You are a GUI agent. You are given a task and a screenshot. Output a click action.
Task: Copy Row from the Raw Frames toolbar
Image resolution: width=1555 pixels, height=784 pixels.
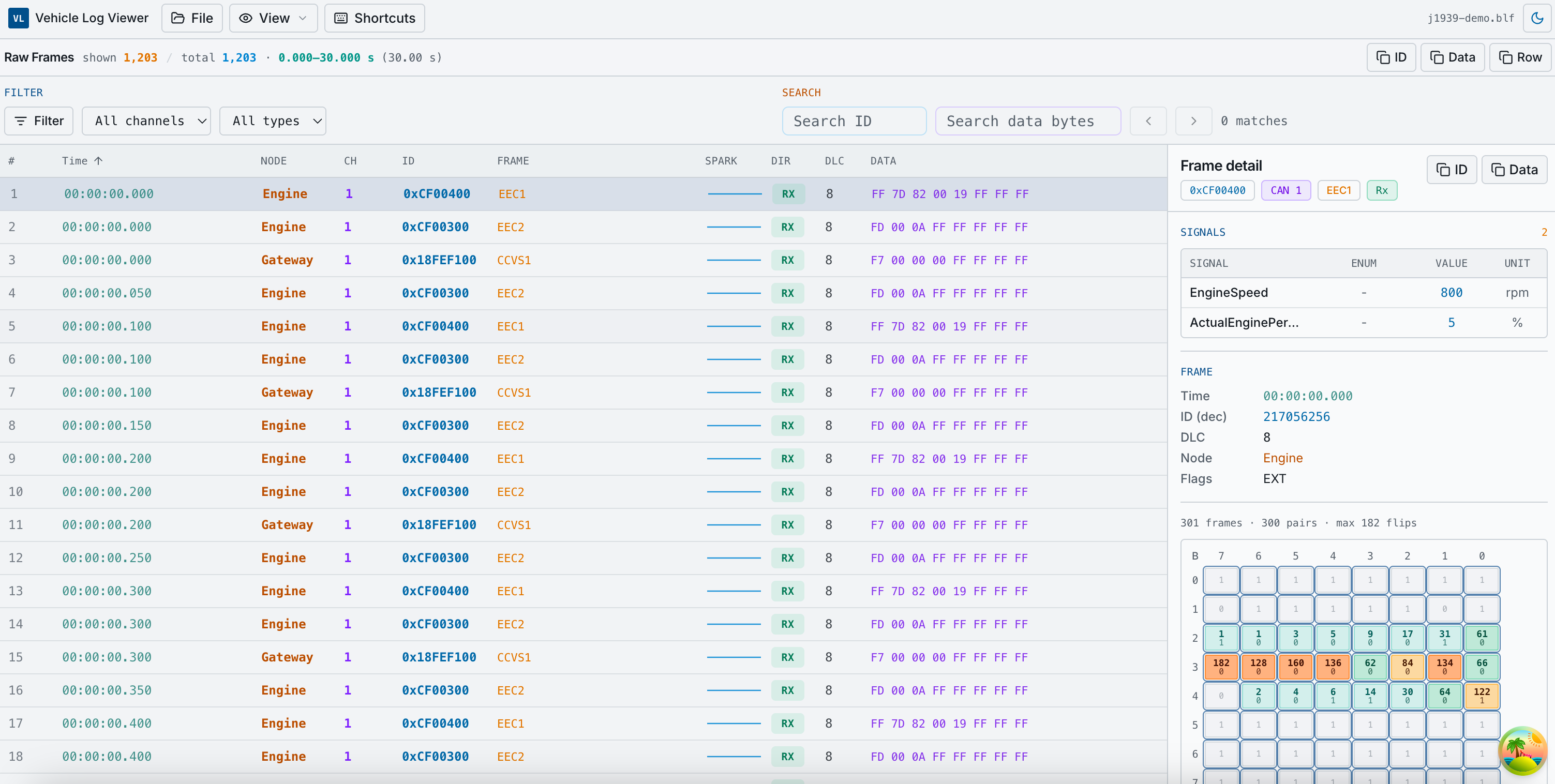(x=1520, y=57)
